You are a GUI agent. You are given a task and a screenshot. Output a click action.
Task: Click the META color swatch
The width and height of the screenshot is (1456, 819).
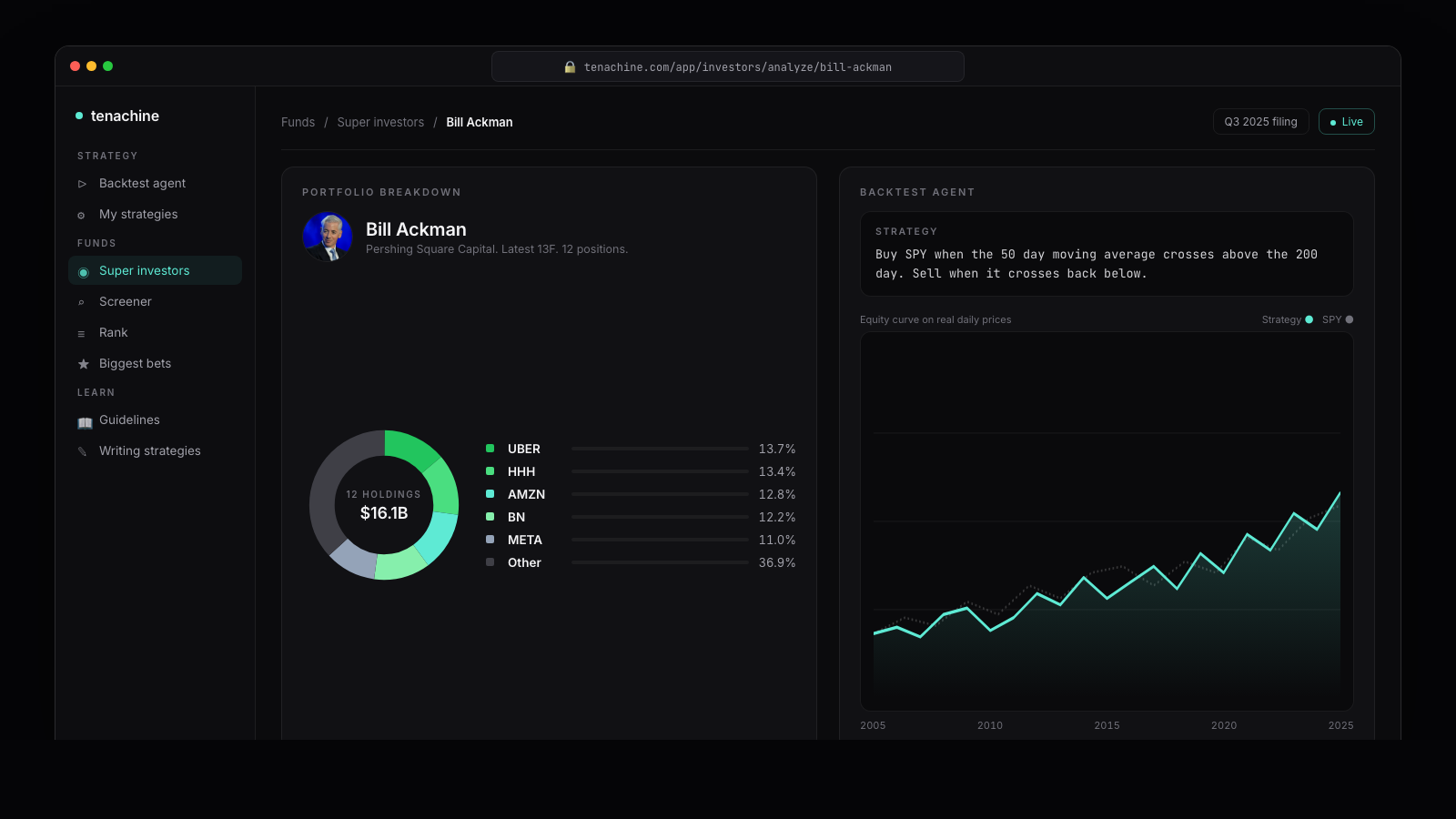(490, 540)
